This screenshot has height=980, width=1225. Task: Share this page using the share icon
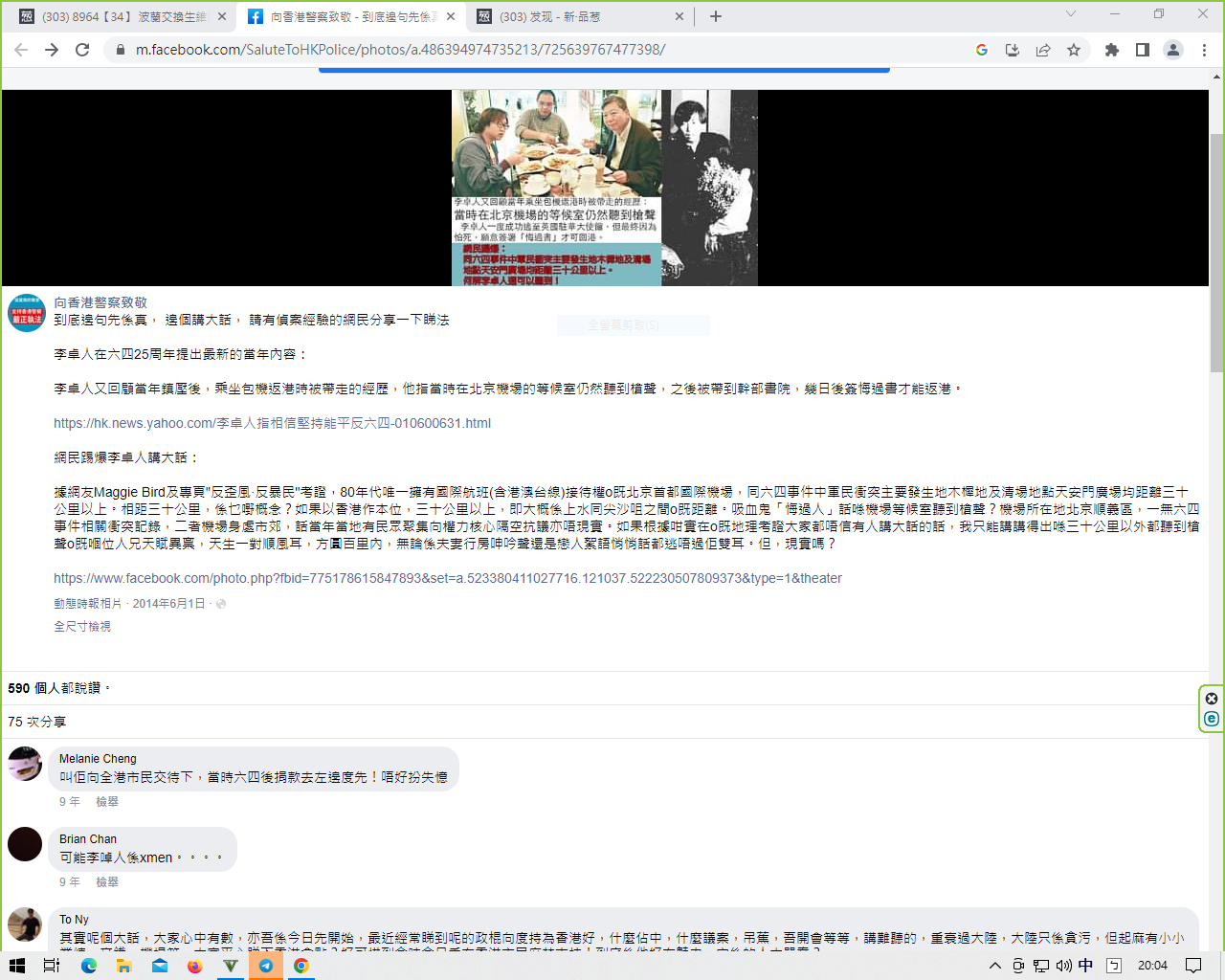[1043, 50]
